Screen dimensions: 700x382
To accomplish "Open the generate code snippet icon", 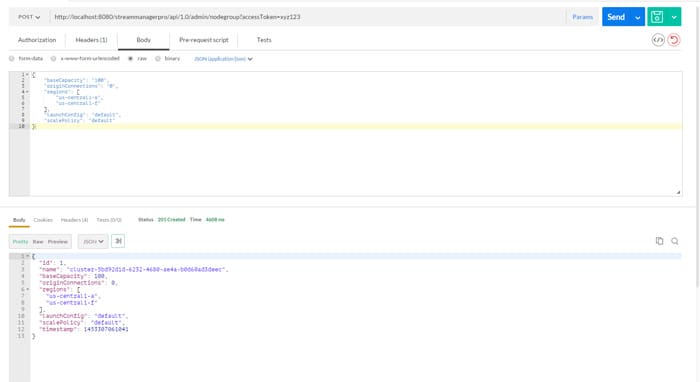I will click(x=658, y=40).
